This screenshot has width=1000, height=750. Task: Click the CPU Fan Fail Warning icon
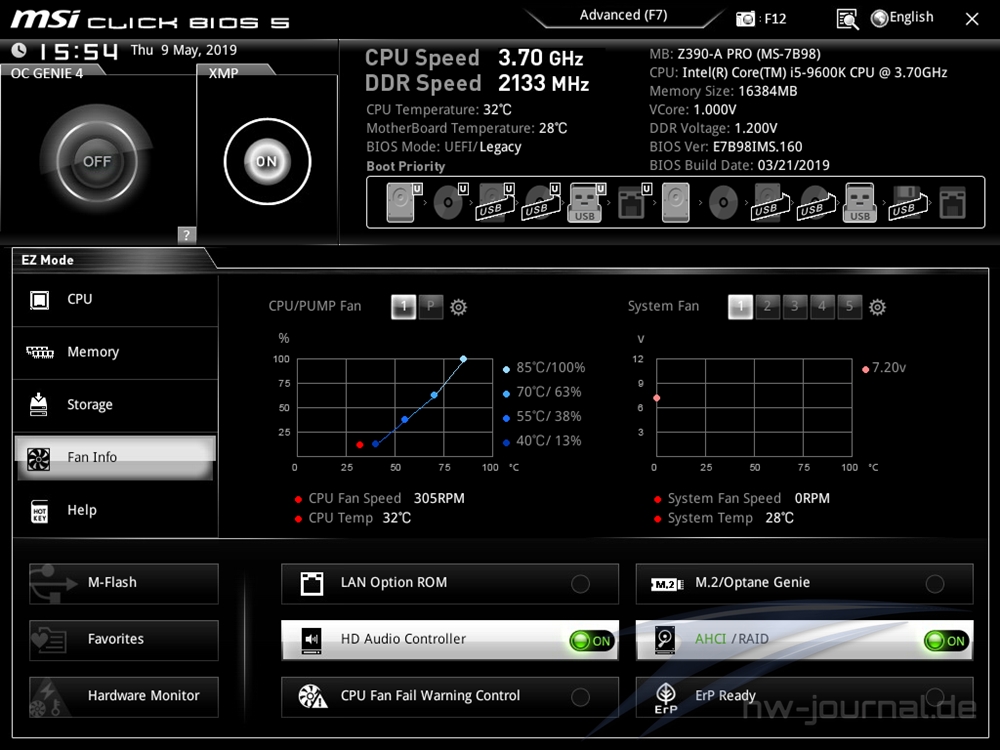[312, 696]
